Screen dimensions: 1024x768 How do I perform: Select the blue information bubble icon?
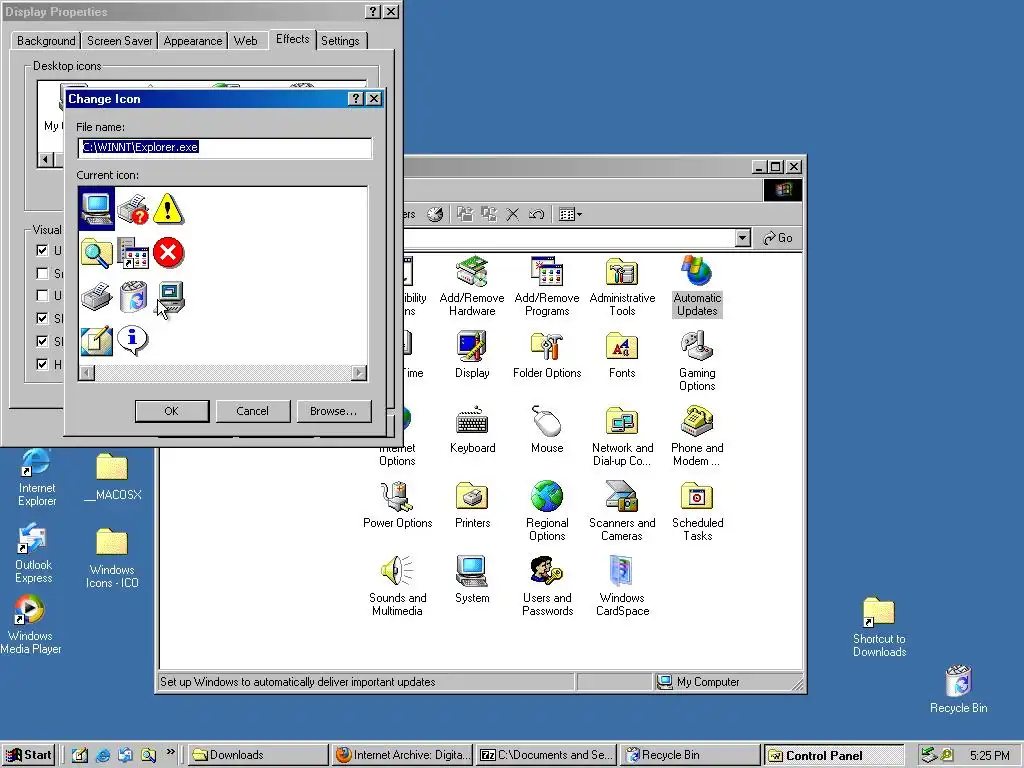(x=133, y=340)
